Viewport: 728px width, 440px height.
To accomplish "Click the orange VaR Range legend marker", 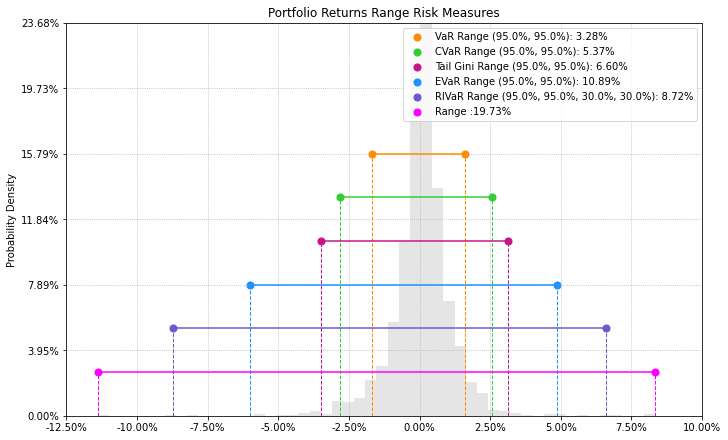I will 417,38.
